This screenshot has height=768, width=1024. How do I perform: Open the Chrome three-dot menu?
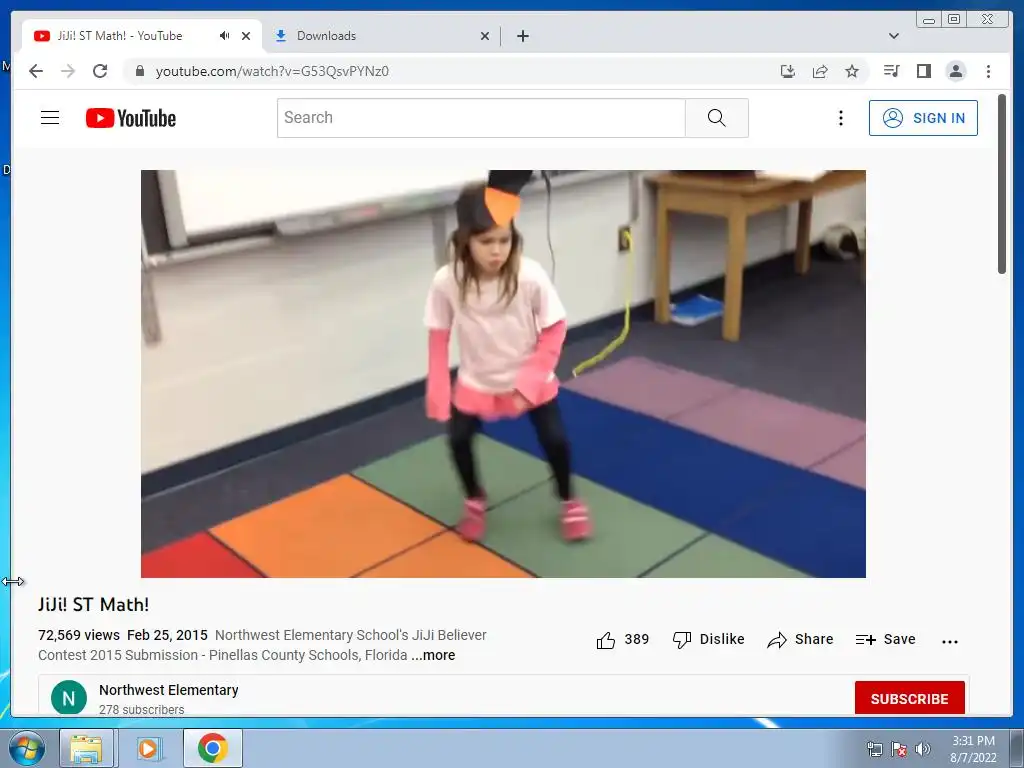click(x=988, y=71)
